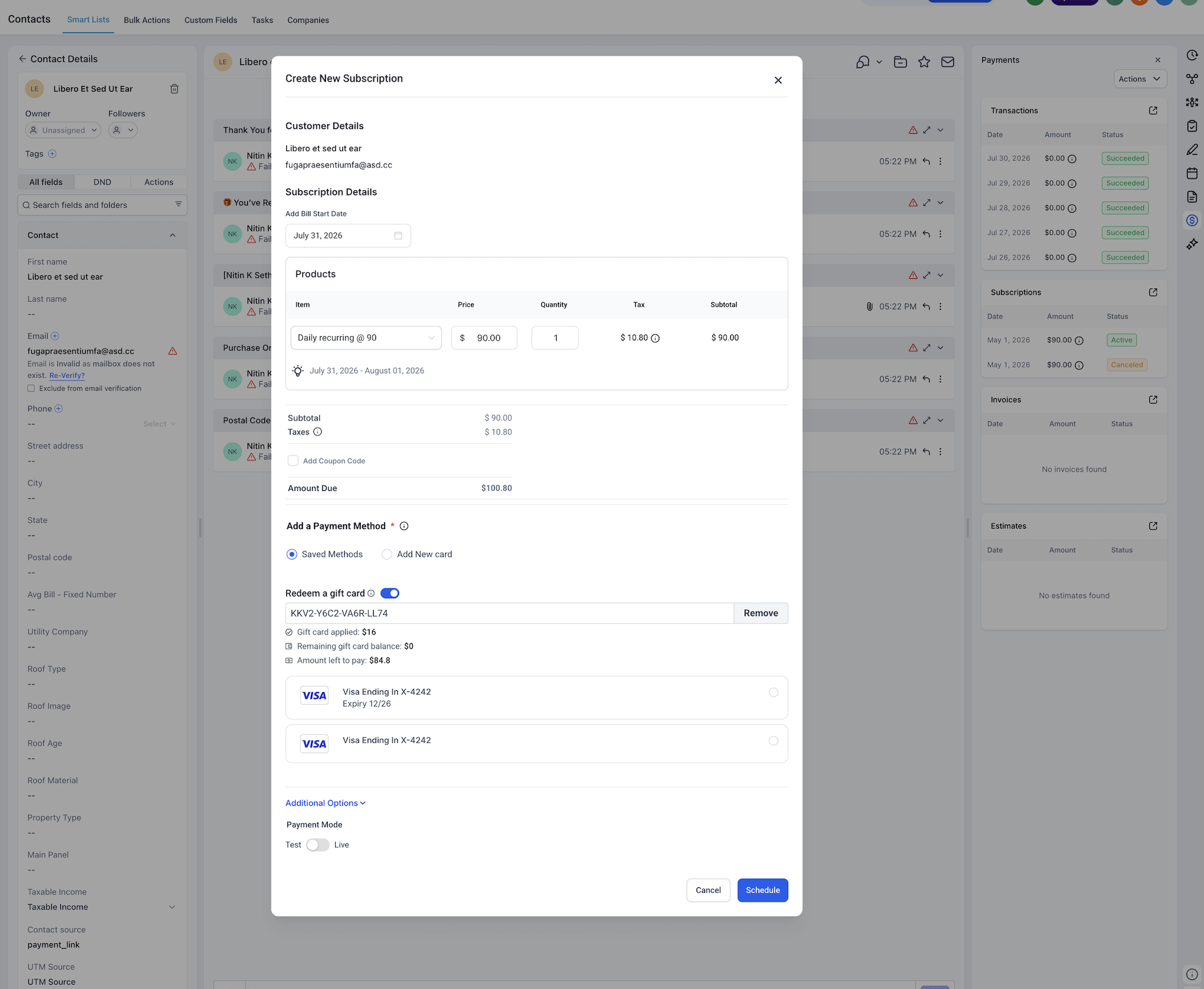Open Invoices external link icon
This screenshot has height=989, width=1204.
tap(1153, 400)
